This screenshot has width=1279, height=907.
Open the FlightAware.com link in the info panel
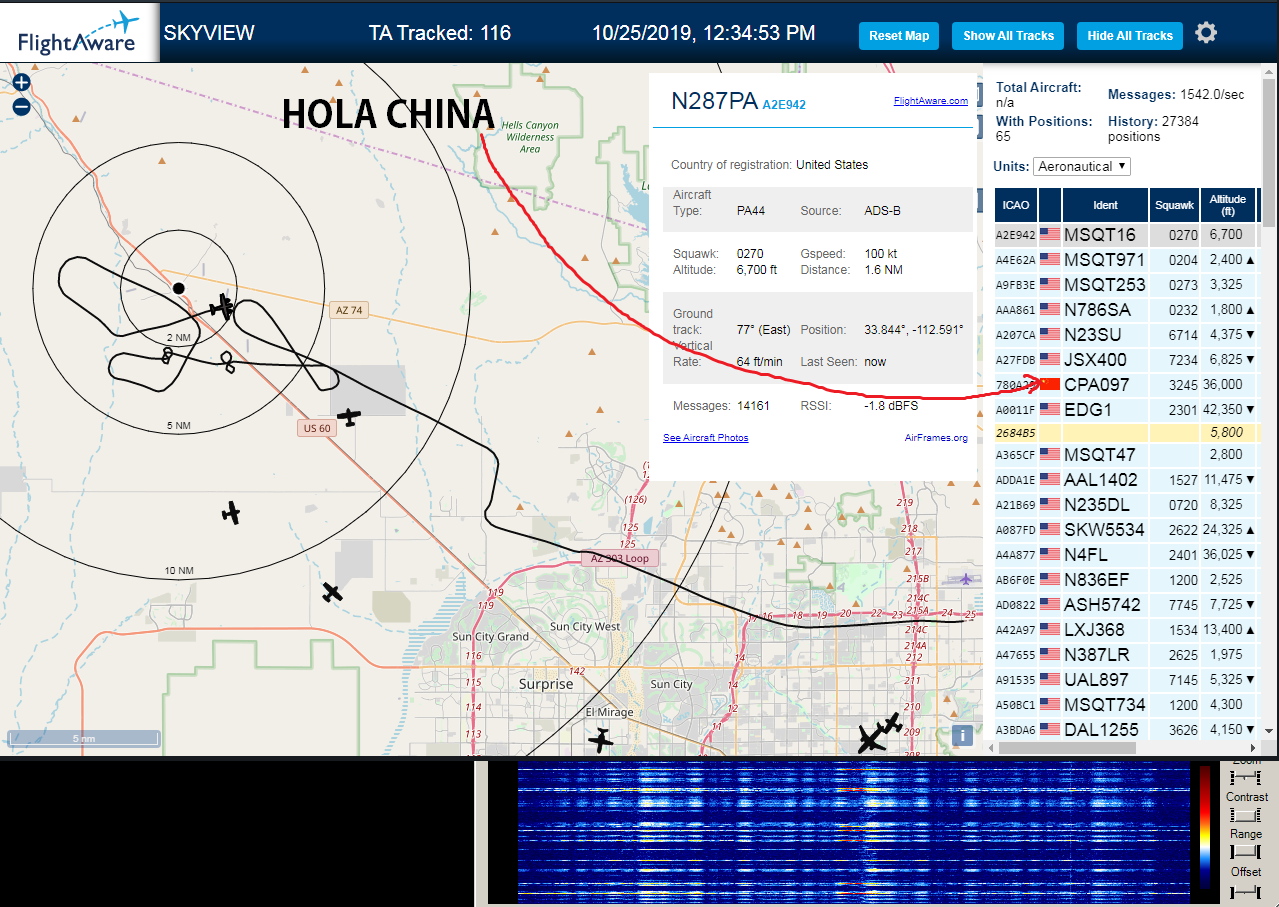click(x=930, y=101)
